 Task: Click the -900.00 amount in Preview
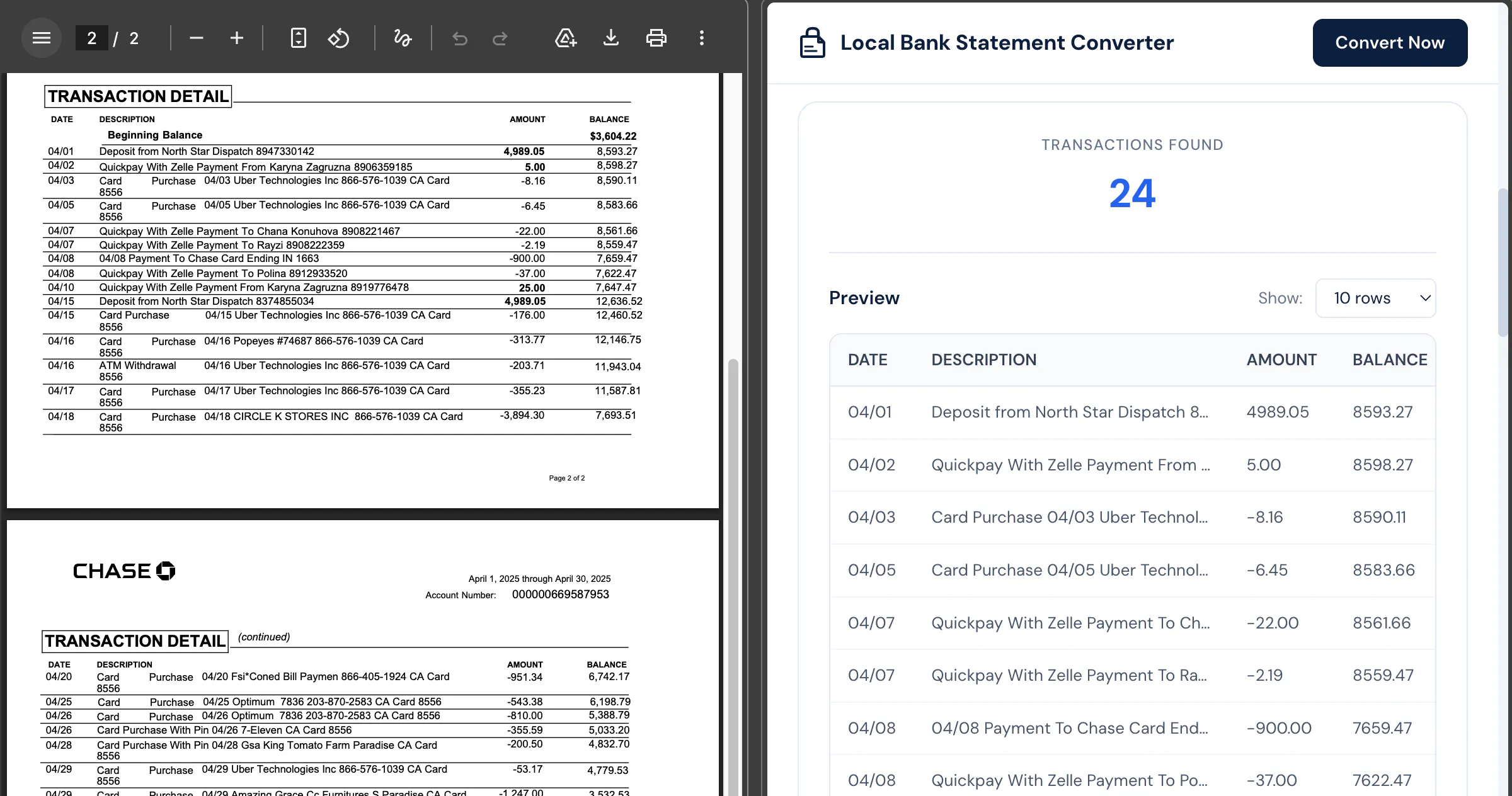click(x=1279, y=728)
